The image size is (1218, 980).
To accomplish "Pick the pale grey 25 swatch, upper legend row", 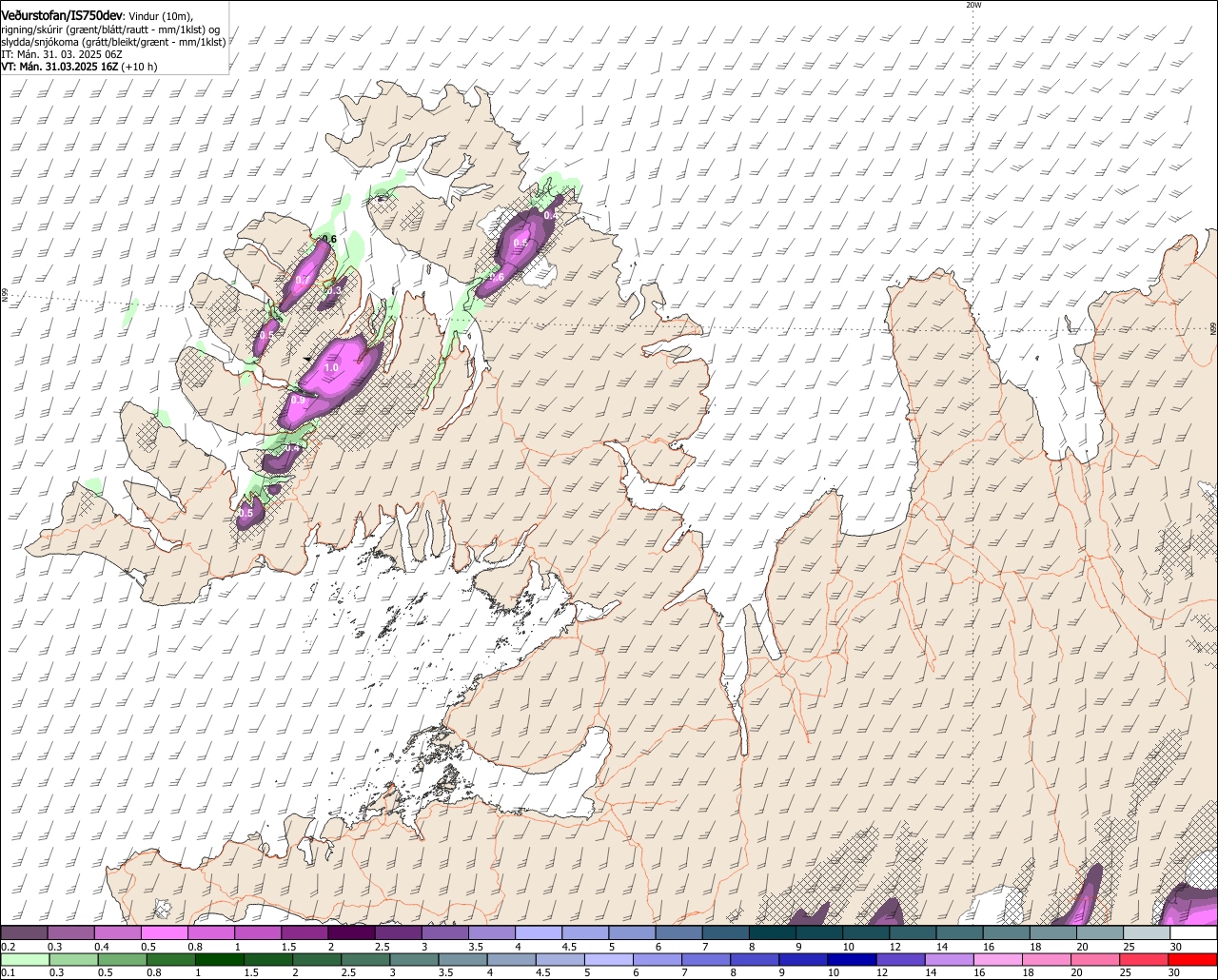I will [1147, 933].
